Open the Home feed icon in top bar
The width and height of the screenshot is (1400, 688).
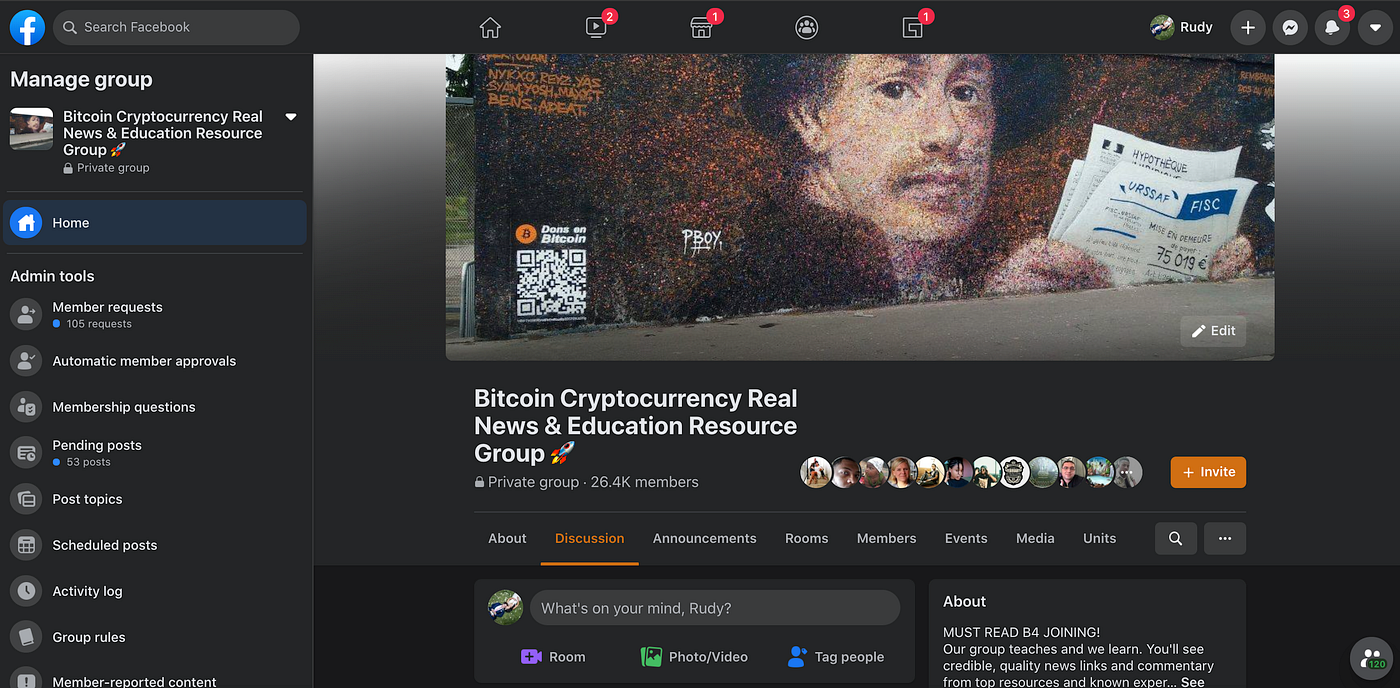click(490, 28)
